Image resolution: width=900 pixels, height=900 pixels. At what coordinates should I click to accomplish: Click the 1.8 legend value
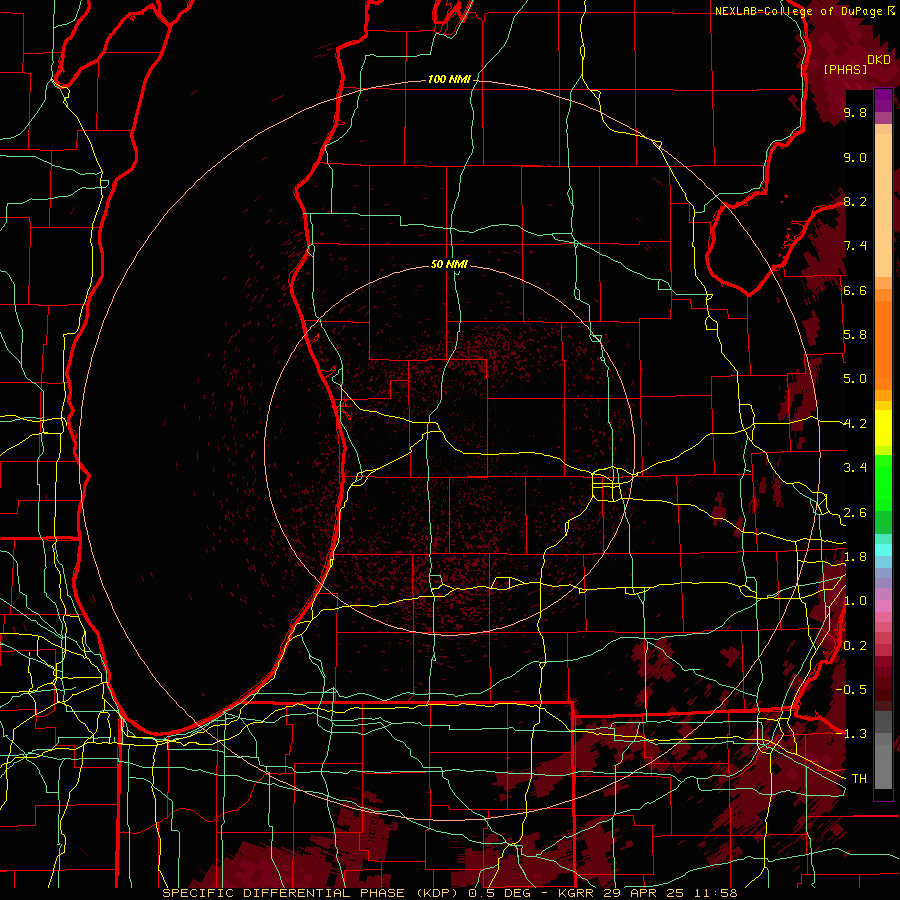click(855, 557)
